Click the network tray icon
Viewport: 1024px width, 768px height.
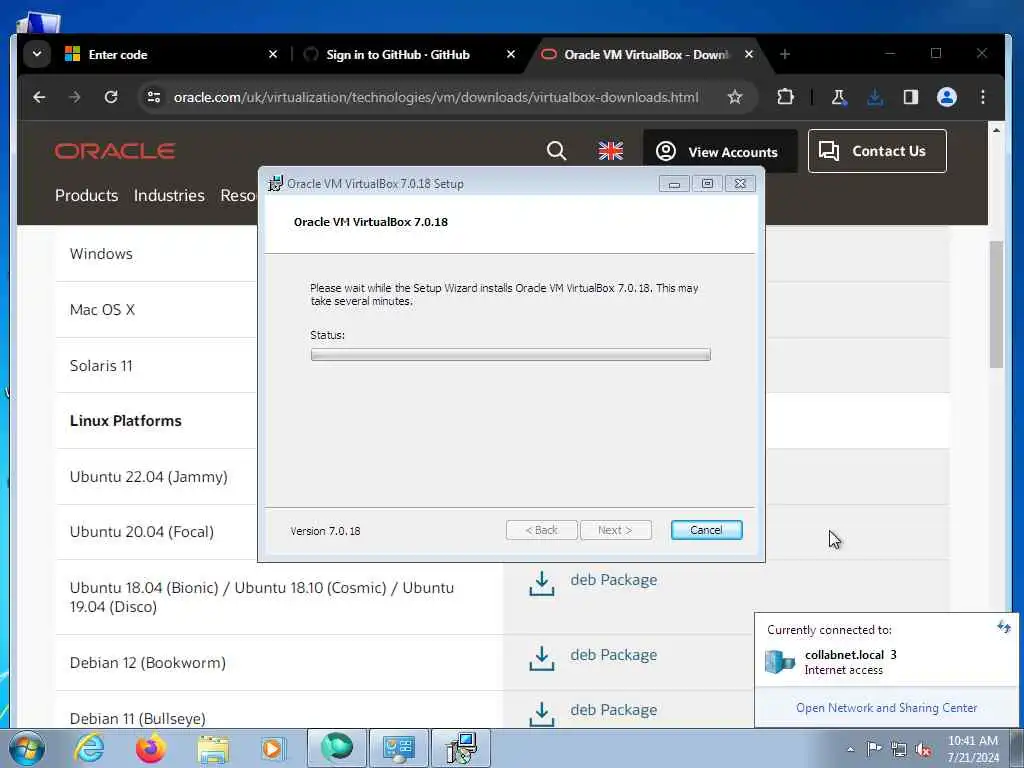point(899,750)
